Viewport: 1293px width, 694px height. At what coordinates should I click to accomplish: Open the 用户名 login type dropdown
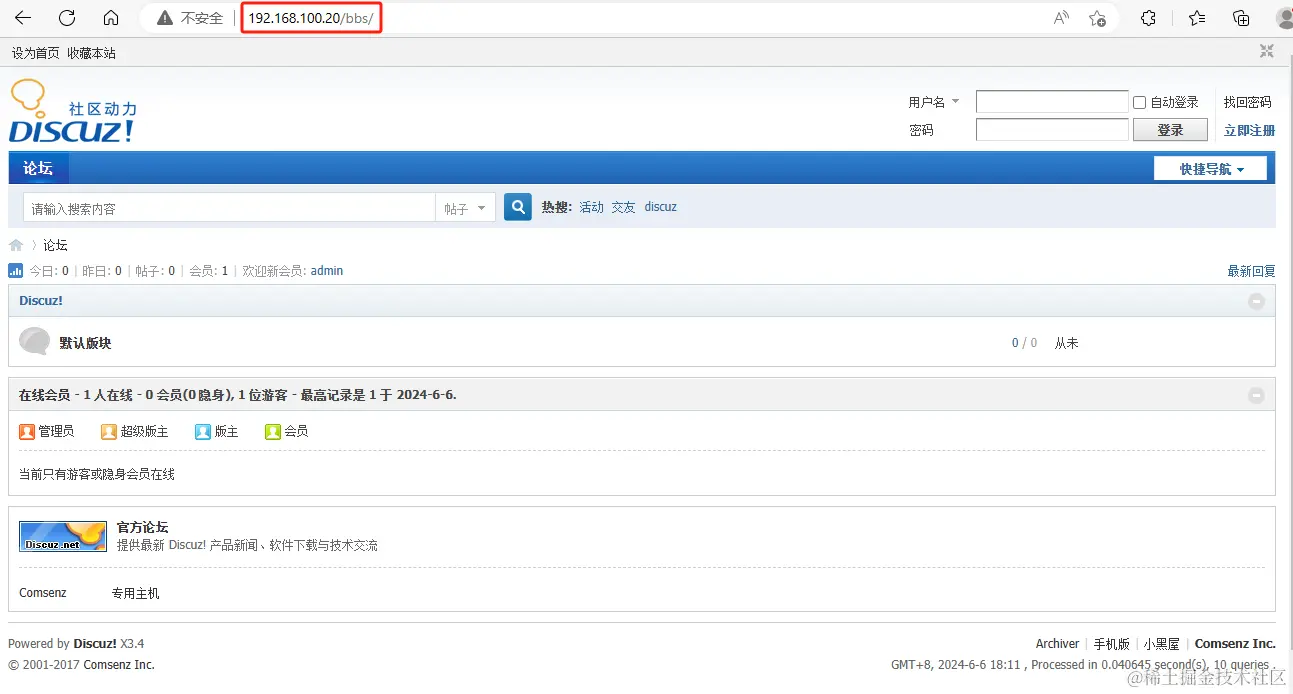coord(934,102)
